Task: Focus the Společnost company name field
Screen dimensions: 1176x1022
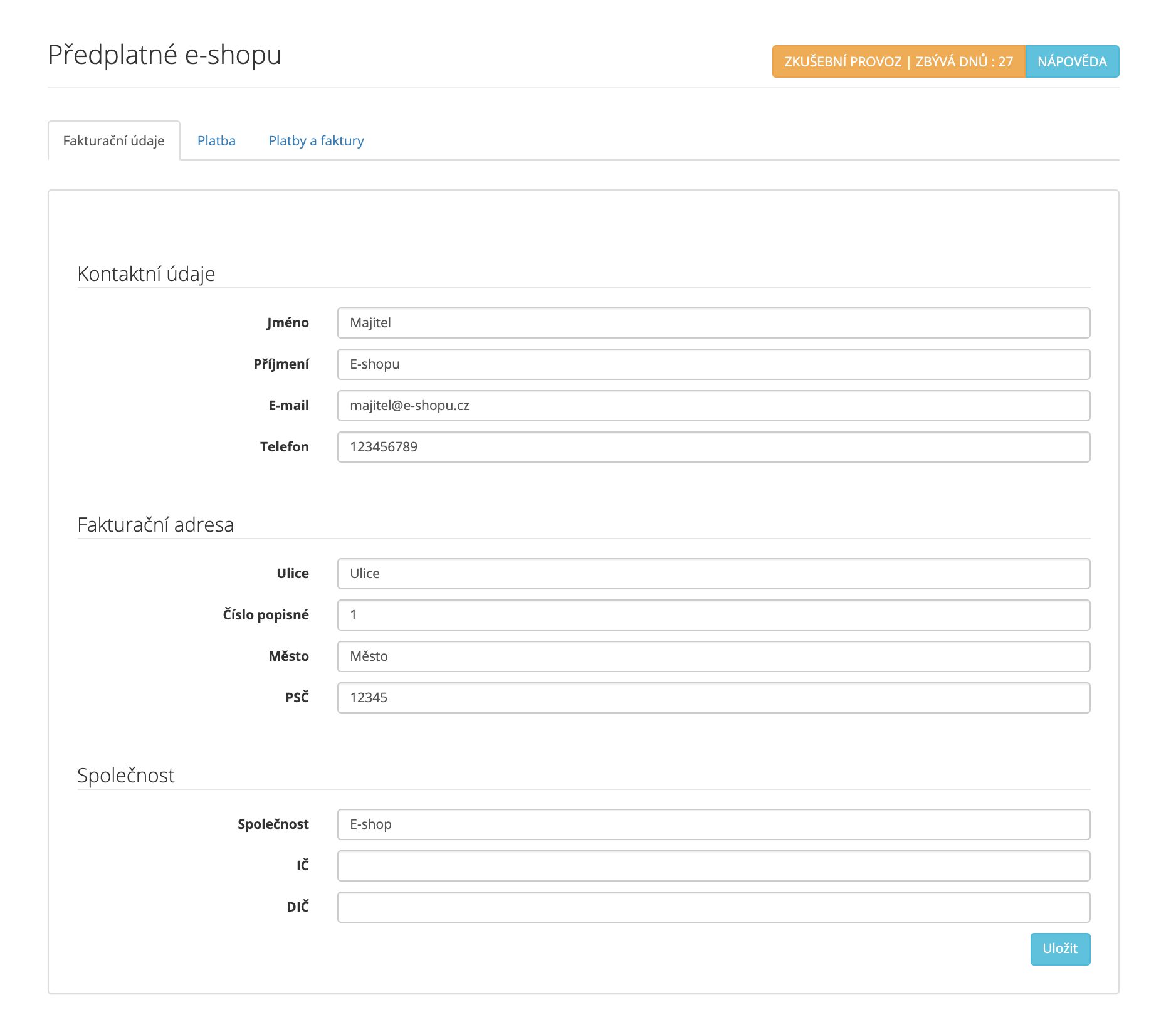Action: (x=713, y=824)
